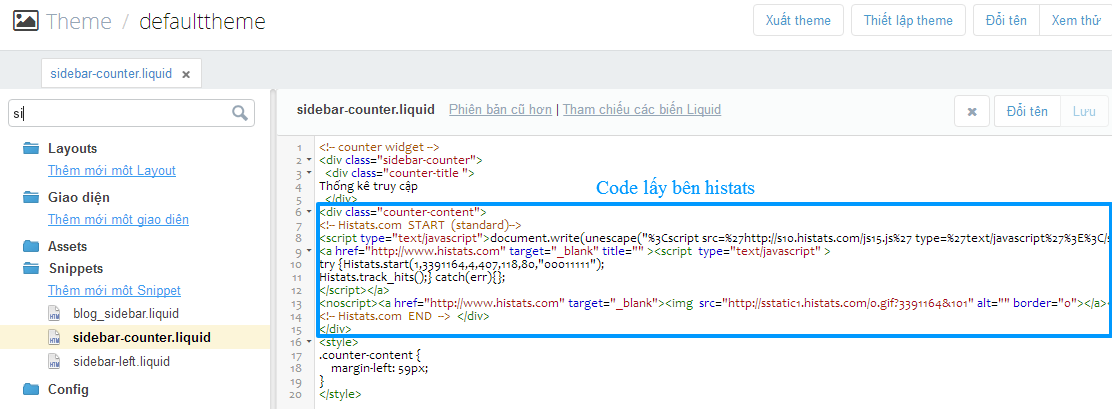Viewport: 1112px width, 409px height.
Task: Click the Snippets folder icon
Action: pyautogui.click(x=31, y=268)
